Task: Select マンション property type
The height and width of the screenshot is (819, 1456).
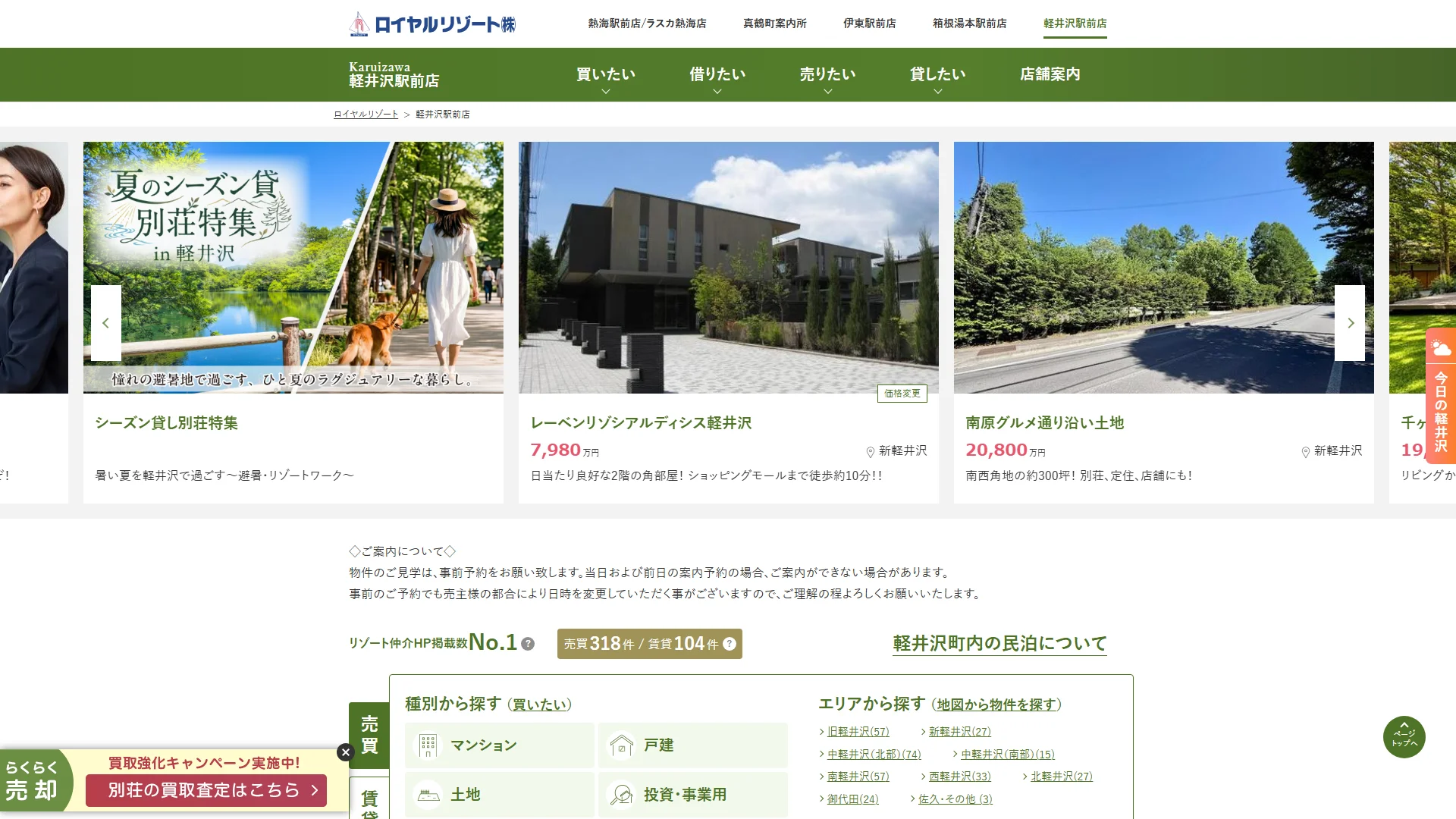Action: 500,745
